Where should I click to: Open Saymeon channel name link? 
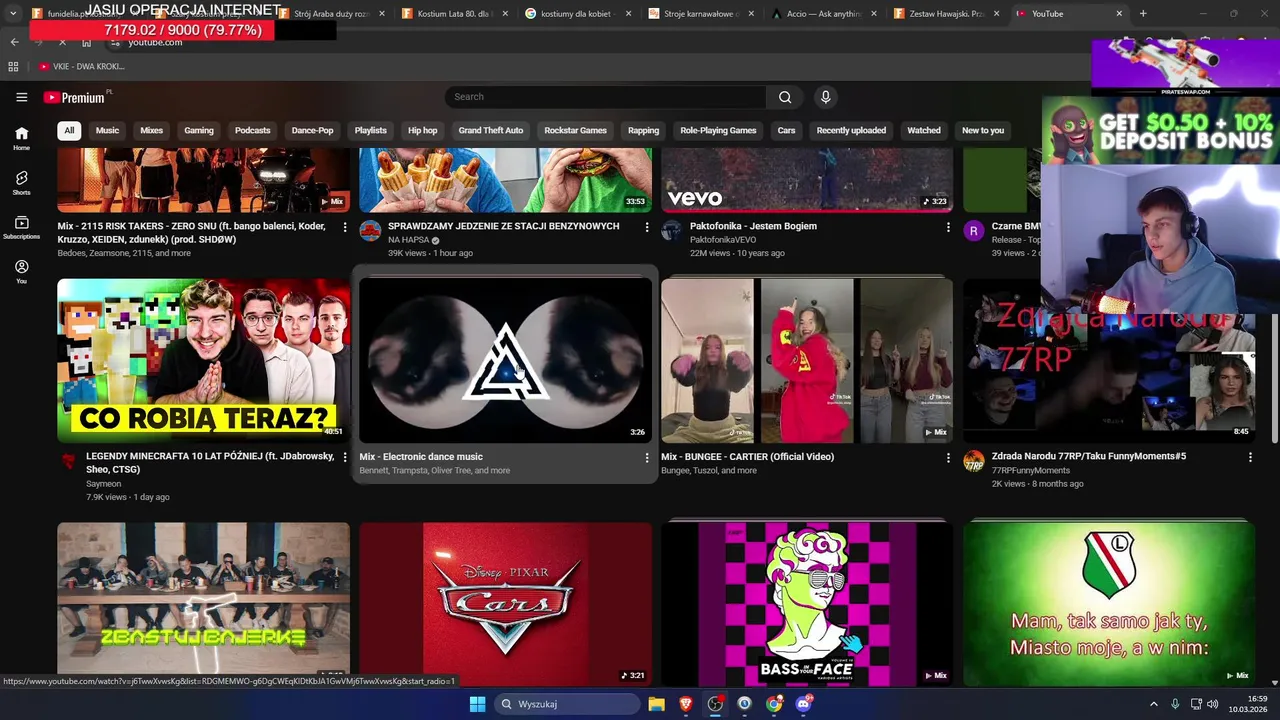tap(104, 484)
